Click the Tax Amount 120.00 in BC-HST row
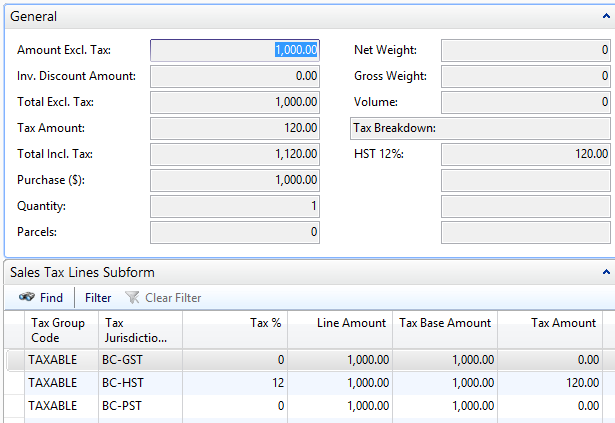Viewport: 615px width, 423px height. click(550, 383)
